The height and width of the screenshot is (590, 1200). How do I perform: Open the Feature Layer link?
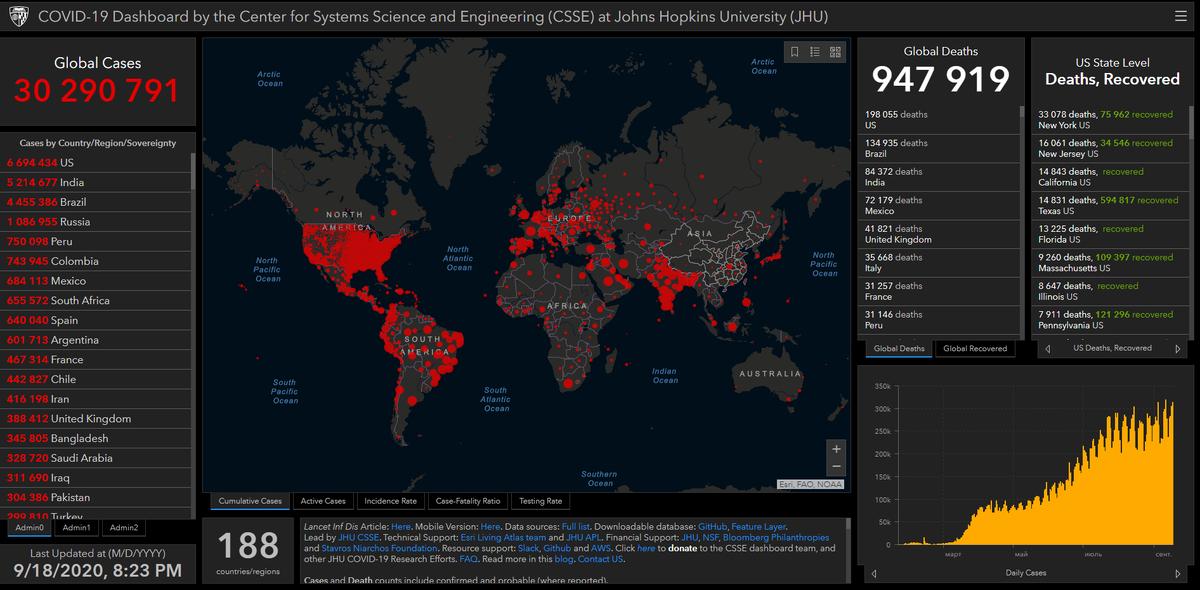tap(758, 526)
